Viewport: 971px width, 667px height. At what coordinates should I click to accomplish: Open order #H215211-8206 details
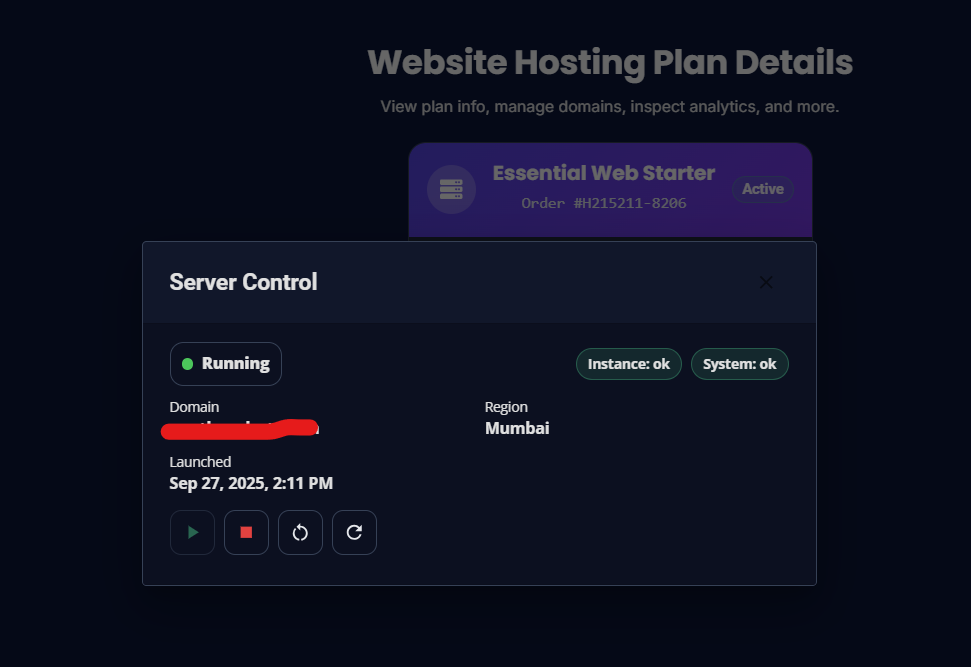(x=603, y=203)
